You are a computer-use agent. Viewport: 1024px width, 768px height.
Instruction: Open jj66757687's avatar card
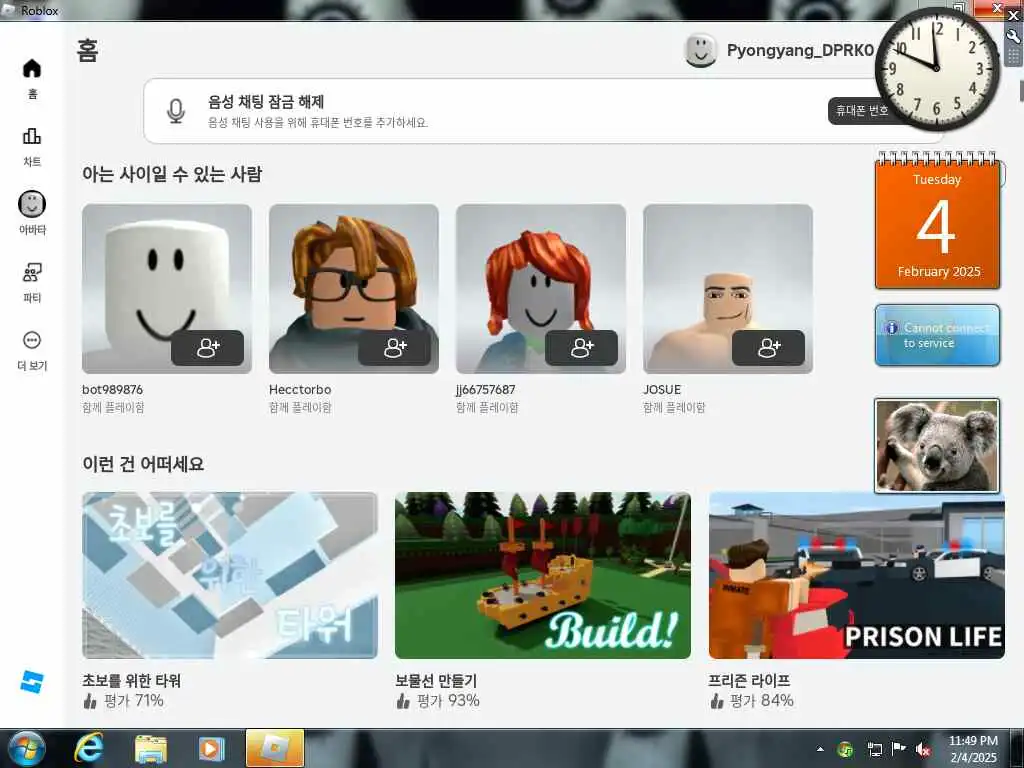(x=541, y=289)
